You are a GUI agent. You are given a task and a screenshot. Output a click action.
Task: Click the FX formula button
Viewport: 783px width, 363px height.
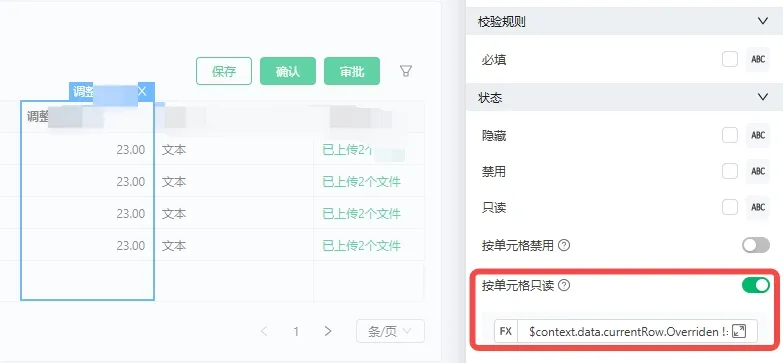tap(506, 331)
